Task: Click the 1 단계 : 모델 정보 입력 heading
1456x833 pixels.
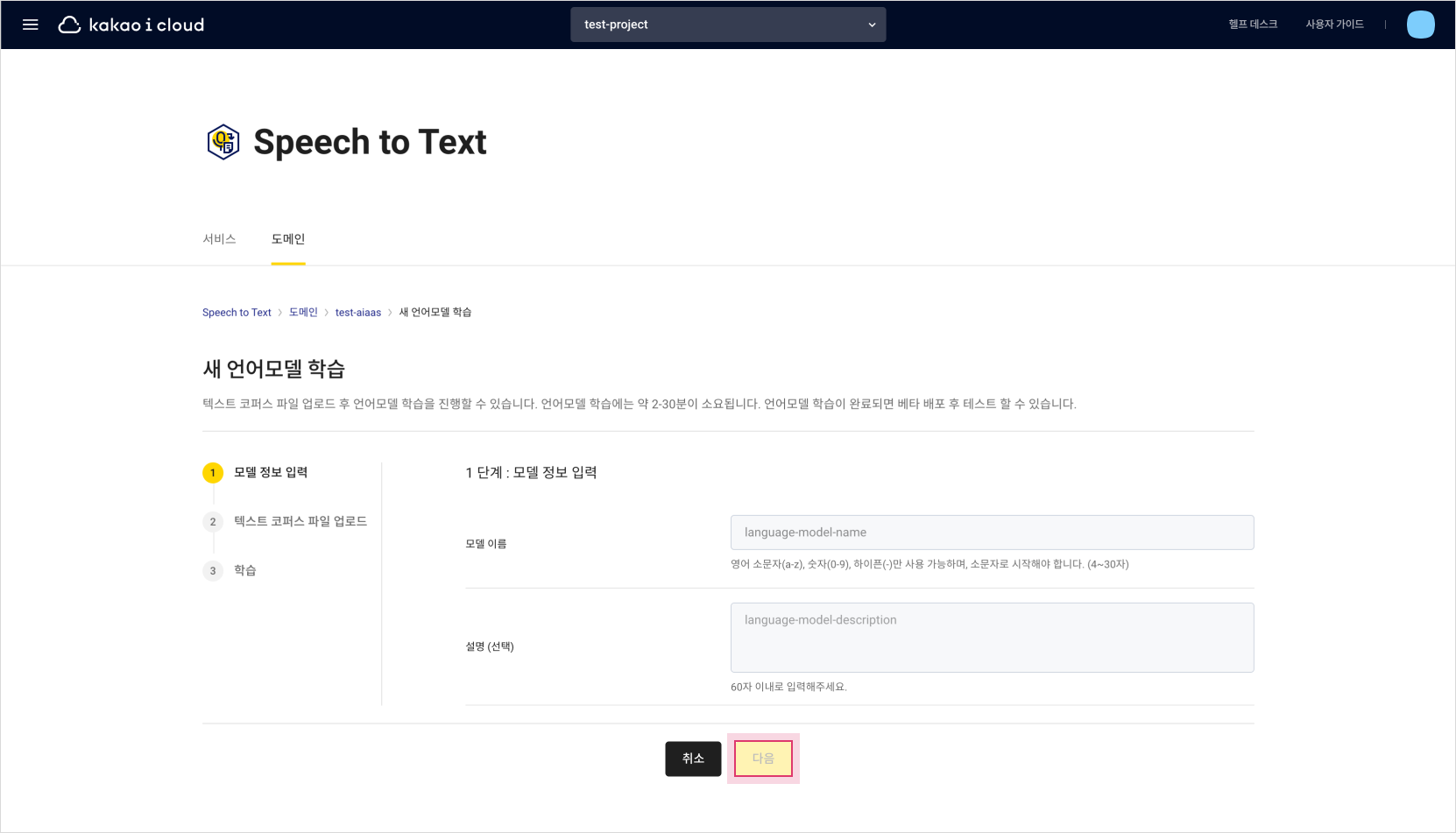Action: [x=531, y=473]
